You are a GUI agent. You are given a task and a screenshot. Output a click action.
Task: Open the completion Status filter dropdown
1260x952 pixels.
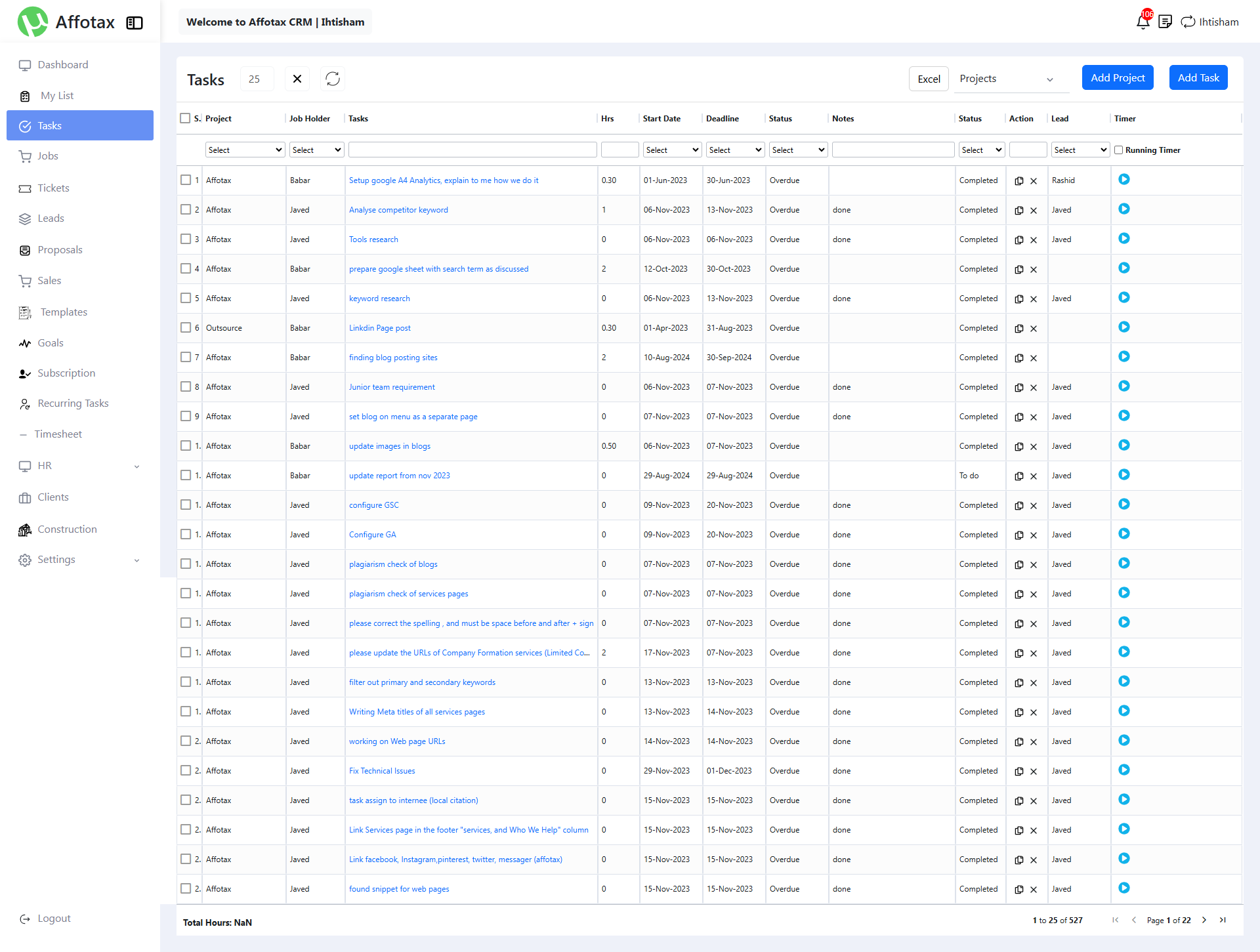click(982, 150)
